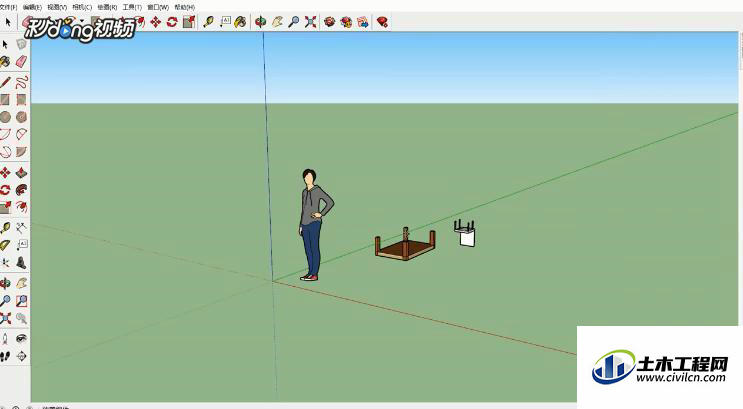Select the Circle tool
The height and width of the screenshot is (409, 743).
[x=5, y=117]
